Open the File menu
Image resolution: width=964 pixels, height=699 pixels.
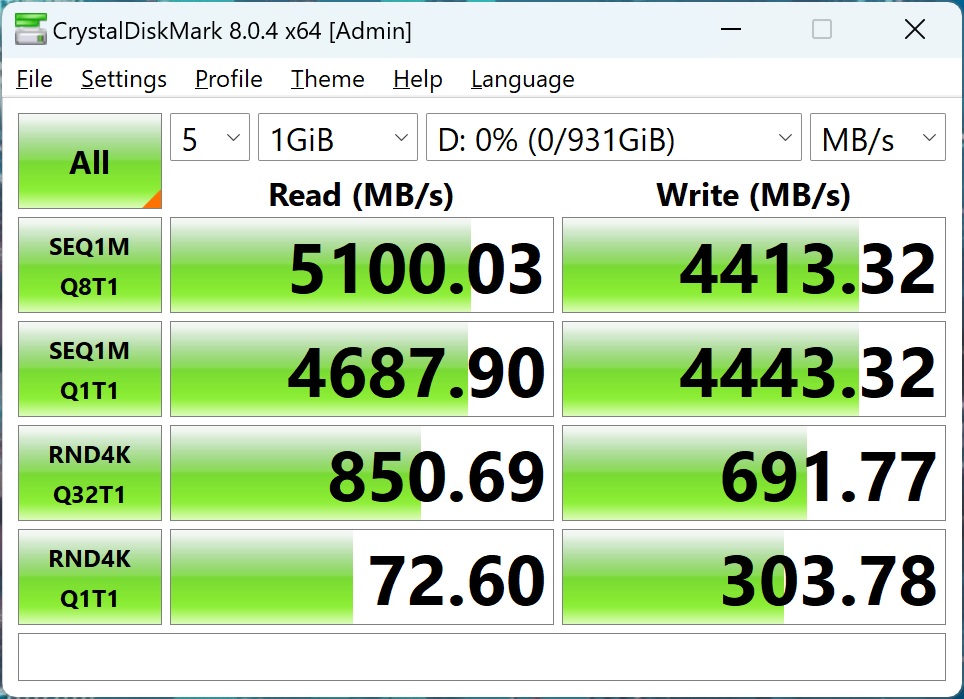pyautogui.click(x=34, y=79)
